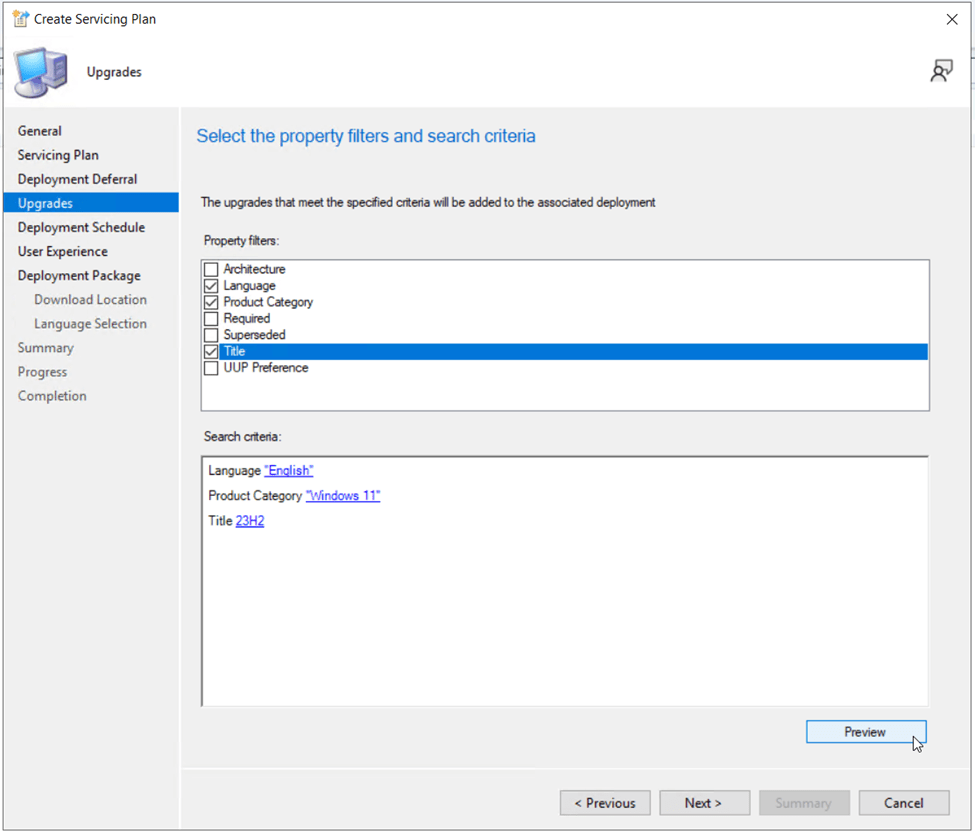Screen dimensions: 975x834
Task: Click the Create Servicing Plan title bar icon
Action: 20,19
